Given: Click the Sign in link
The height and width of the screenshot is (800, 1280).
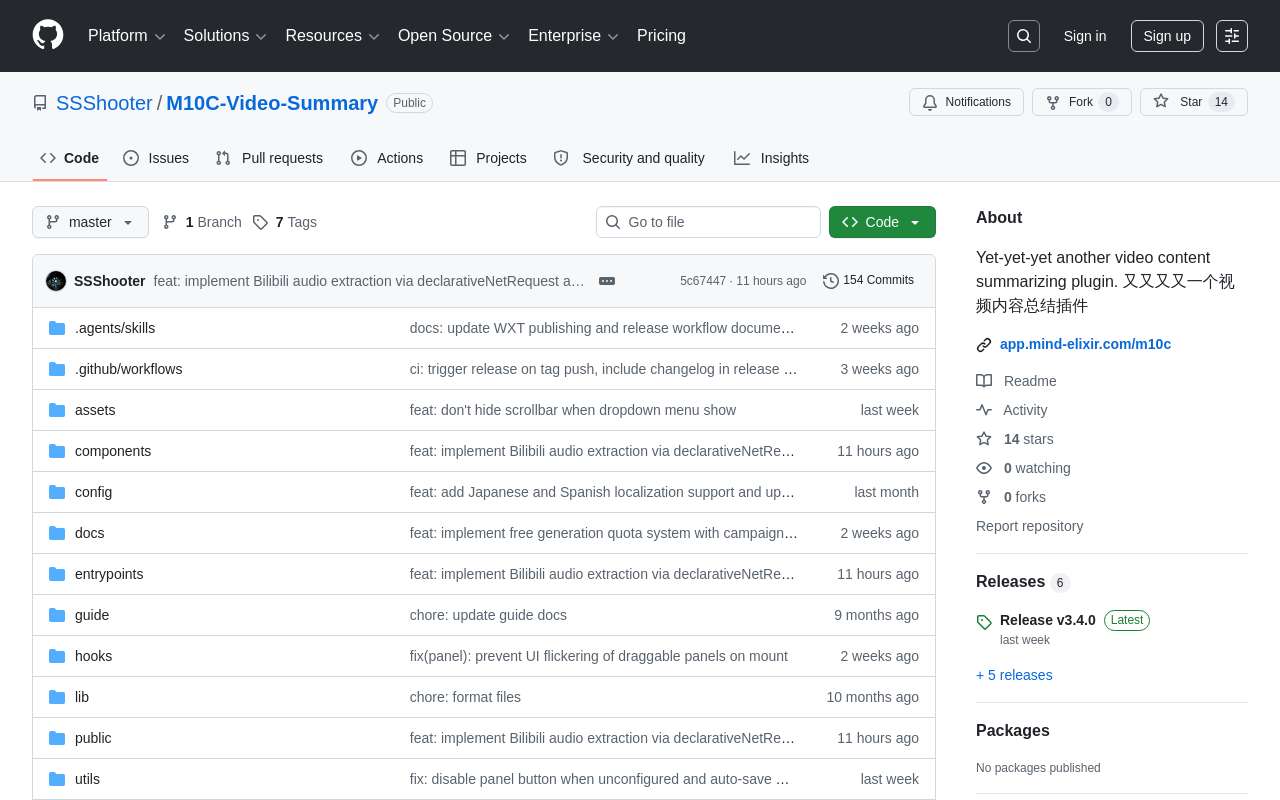Looking at the screenshot, I should point(1085,36).
